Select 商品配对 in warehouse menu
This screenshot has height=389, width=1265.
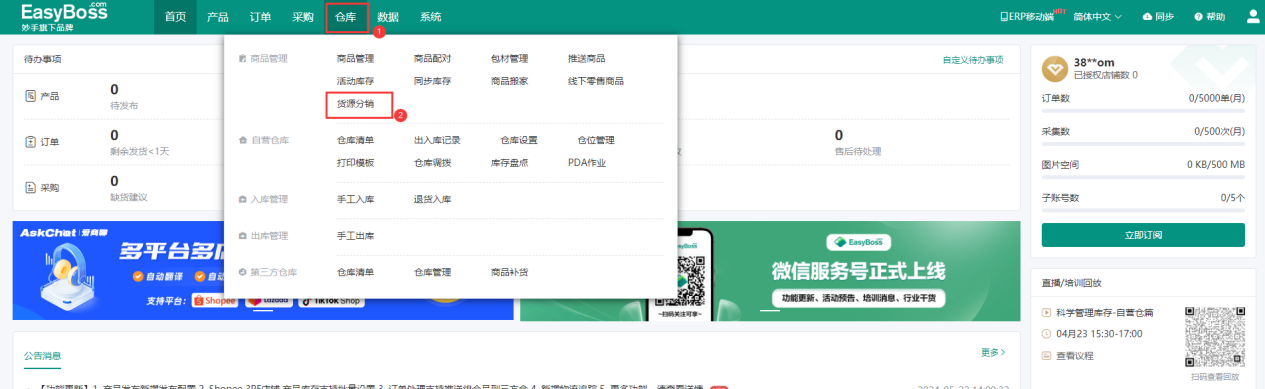point(432,59)
